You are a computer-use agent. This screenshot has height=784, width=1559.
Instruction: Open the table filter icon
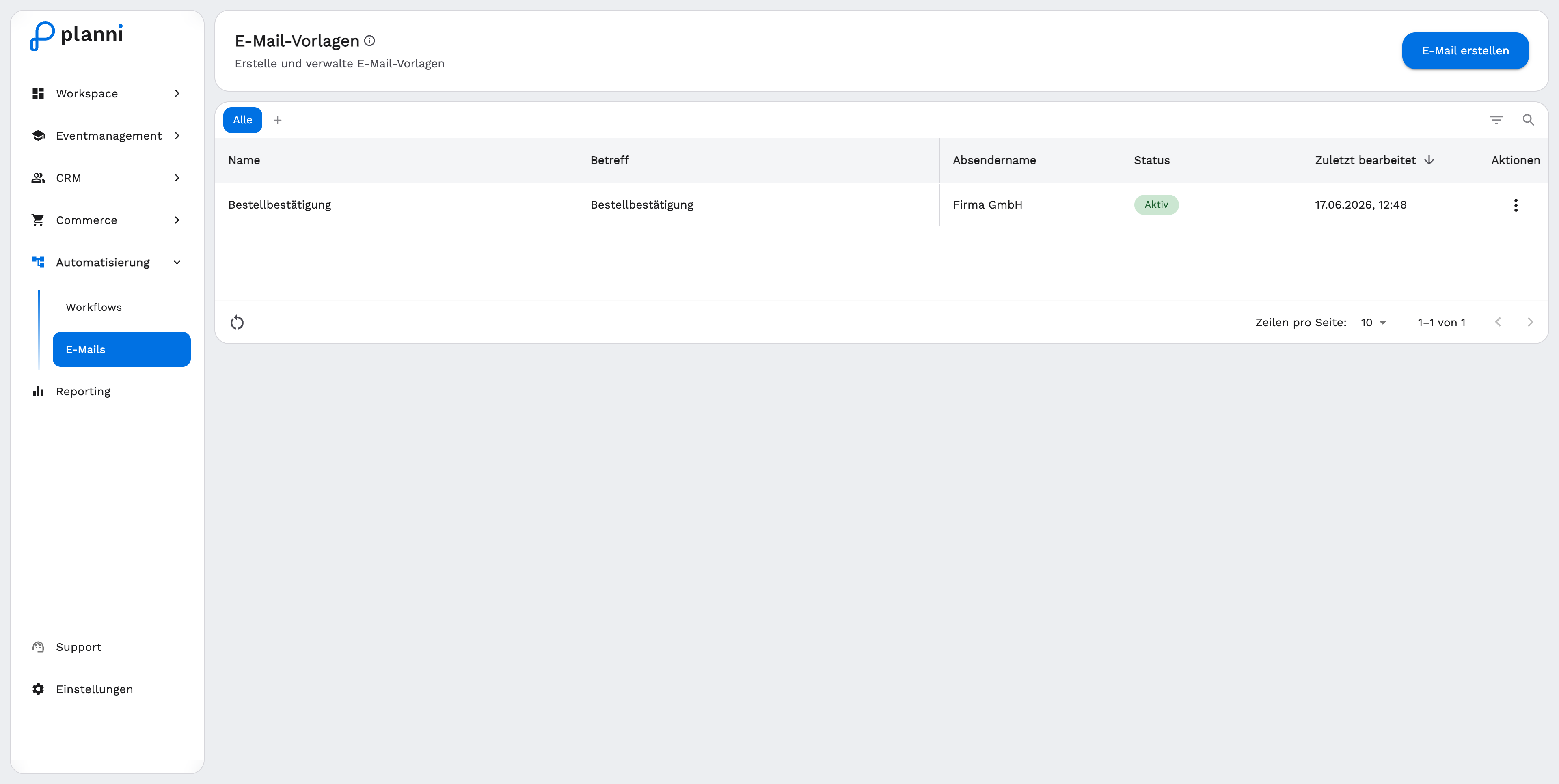tap(1496, 120)
